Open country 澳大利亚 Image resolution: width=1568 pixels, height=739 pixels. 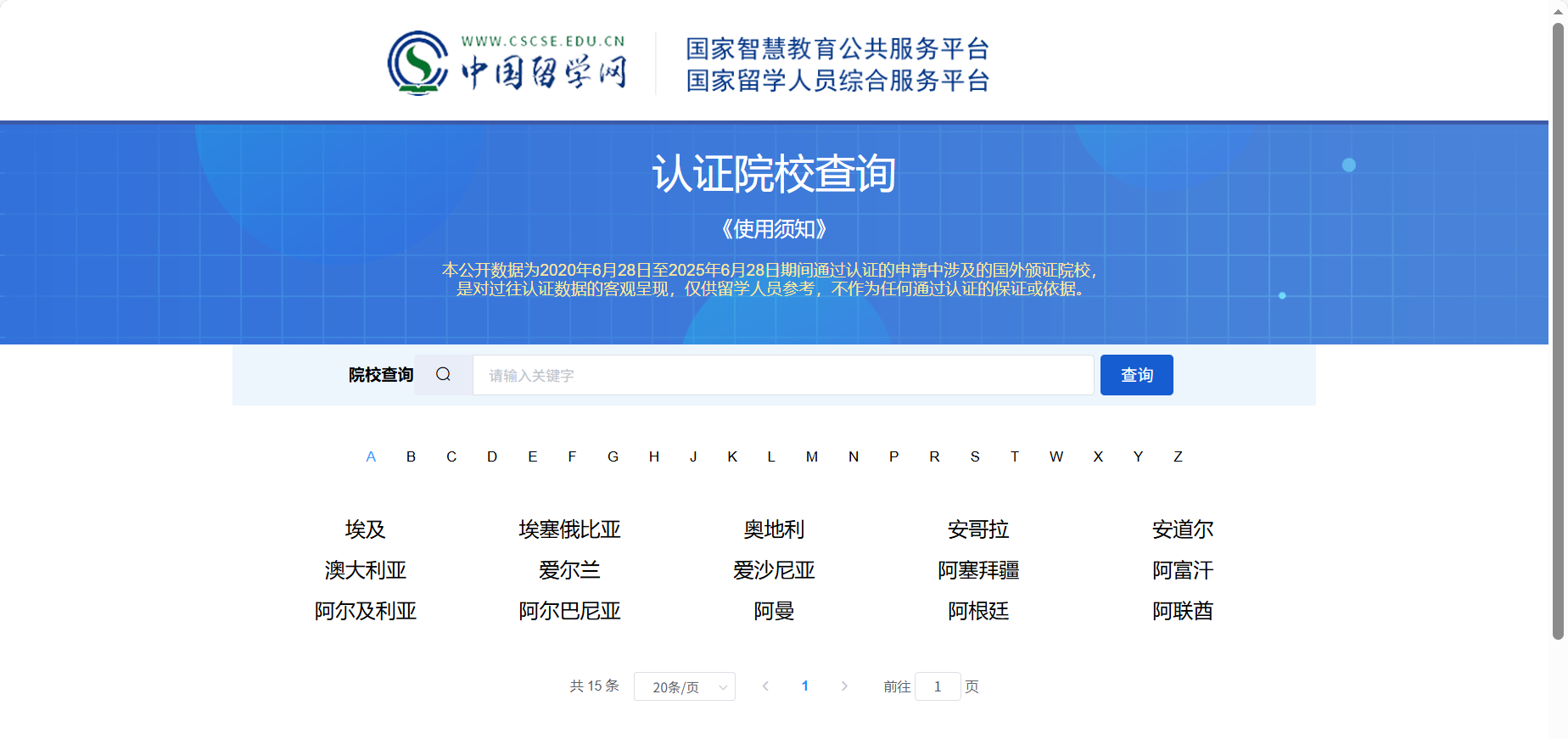366,570
